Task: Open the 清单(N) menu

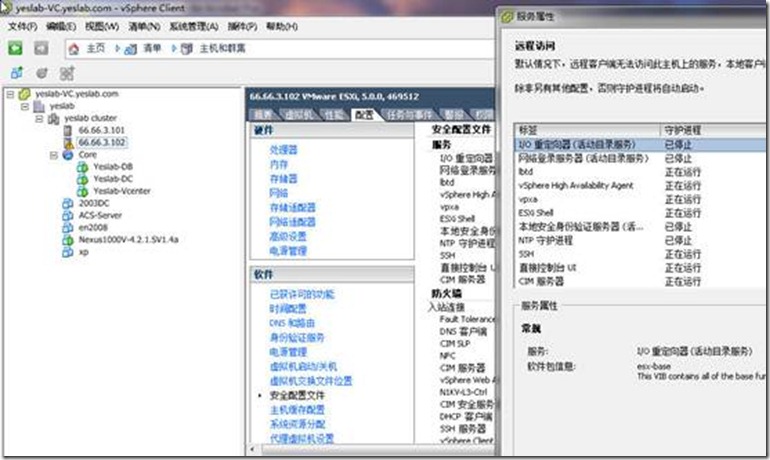Action: tap(144, 27)
